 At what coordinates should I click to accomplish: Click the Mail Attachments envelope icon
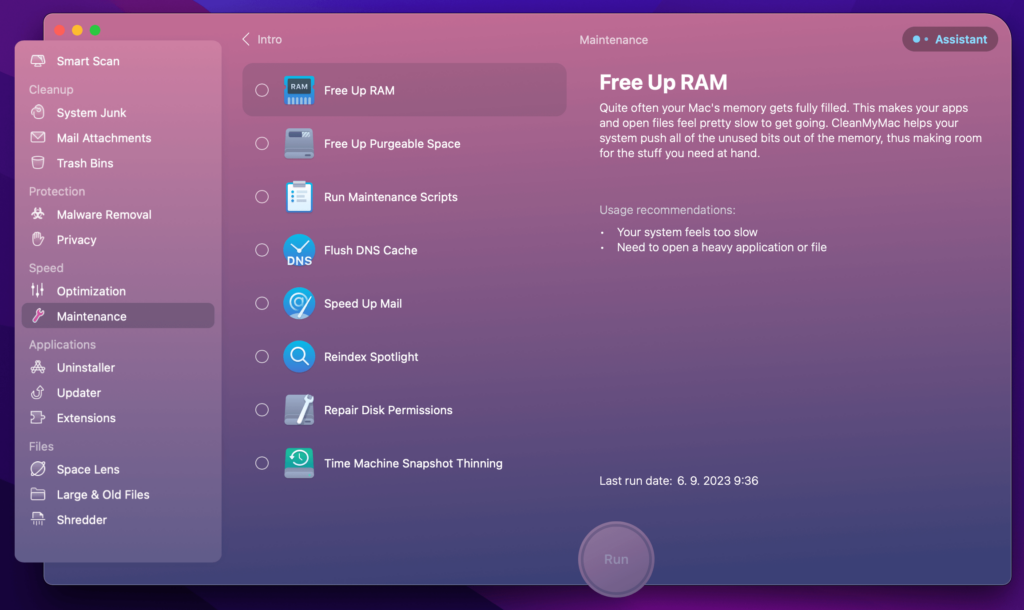click(x=38, y=138)
